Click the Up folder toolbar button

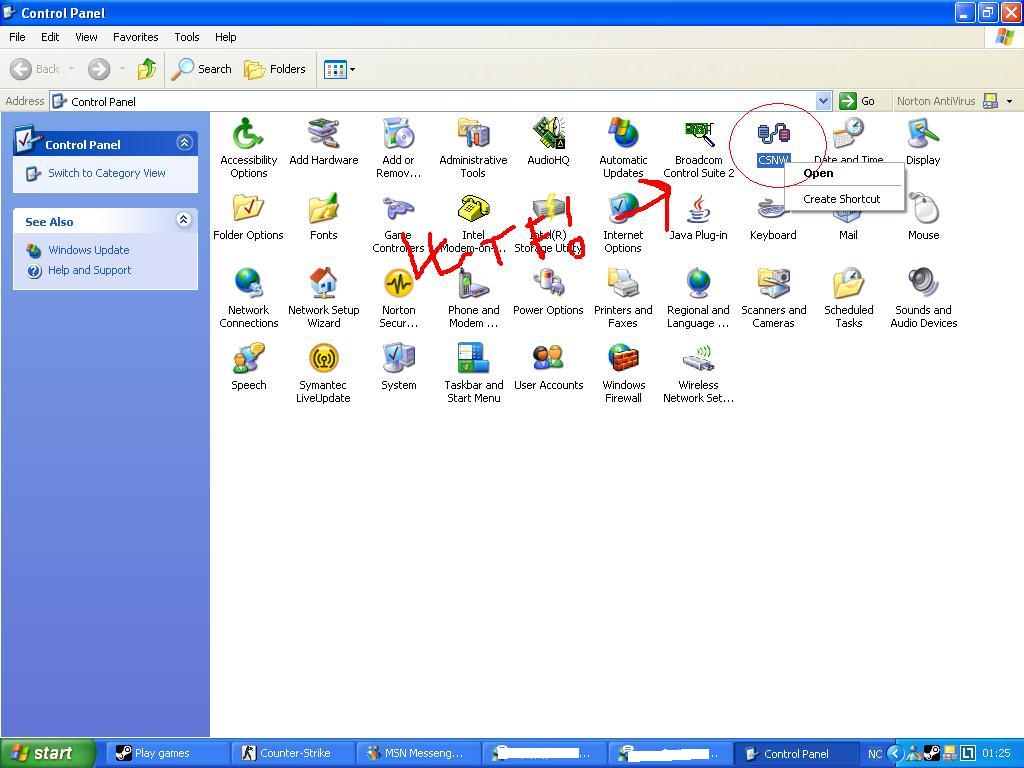(x=147, y=69)
